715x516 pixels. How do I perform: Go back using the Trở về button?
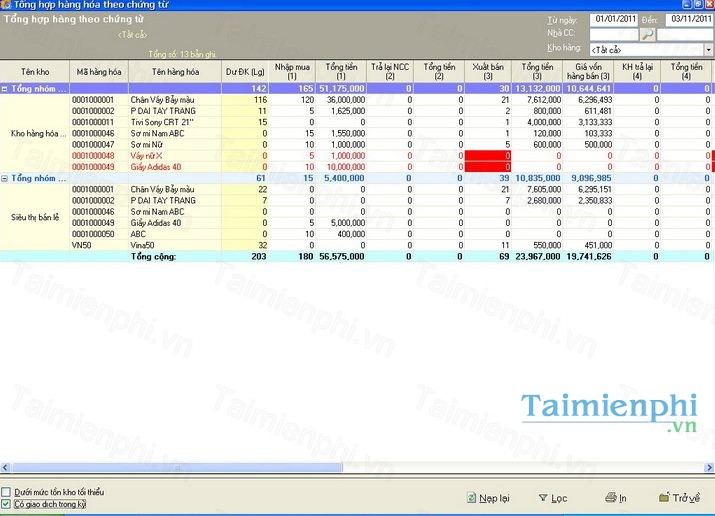(x=680, y=497)
